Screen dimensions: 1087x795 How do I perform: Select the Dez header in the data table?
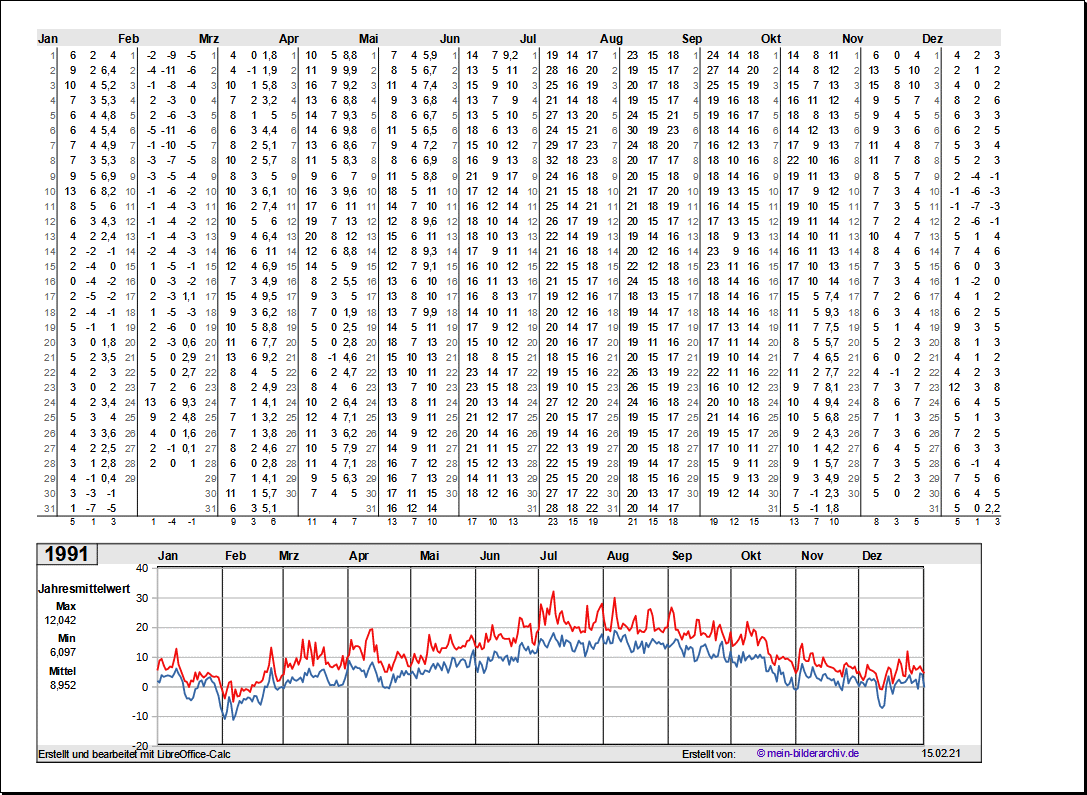[932, 38]
